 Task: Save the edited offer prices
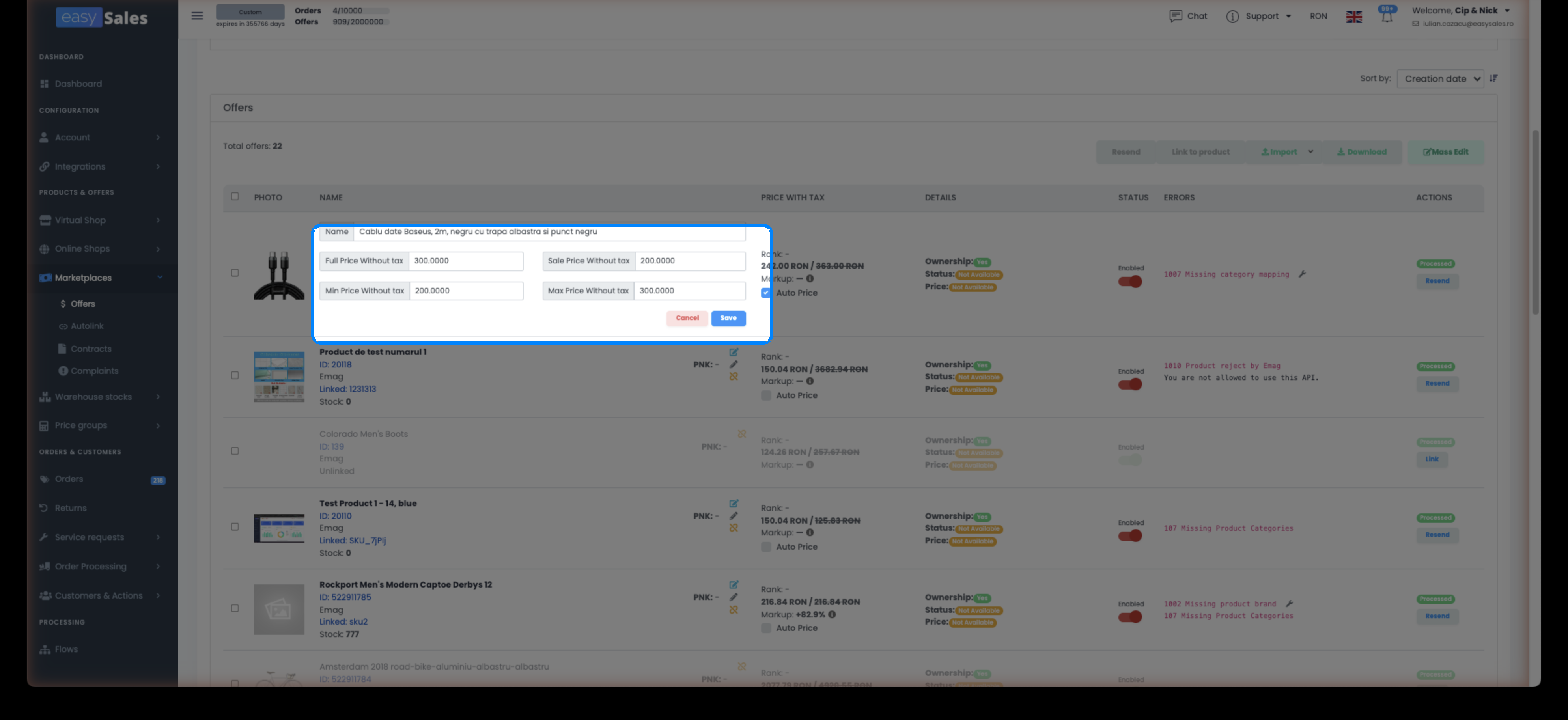(728, 318)
